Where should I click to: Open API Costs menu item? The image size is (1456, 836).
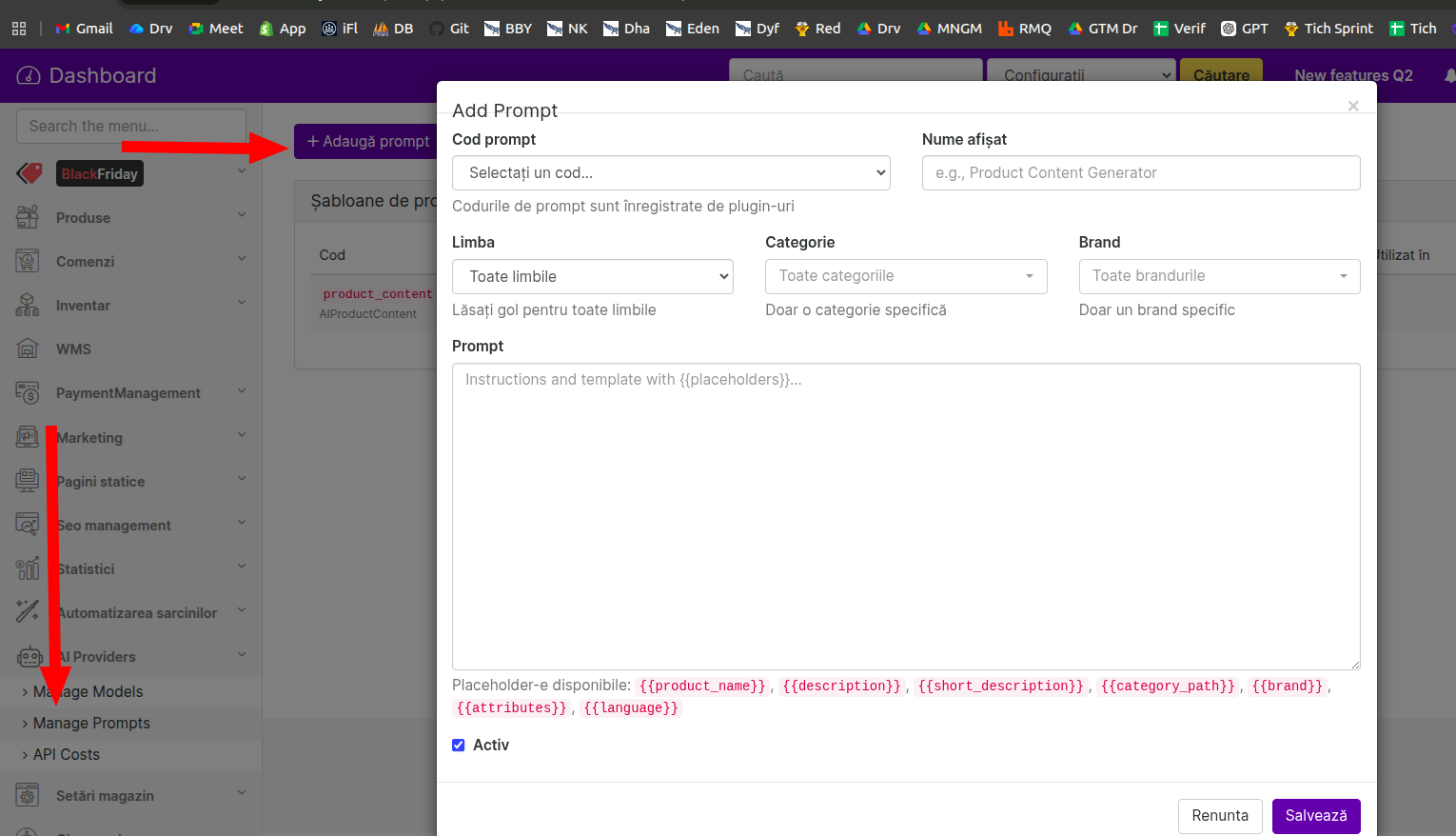tap(67, 754)
